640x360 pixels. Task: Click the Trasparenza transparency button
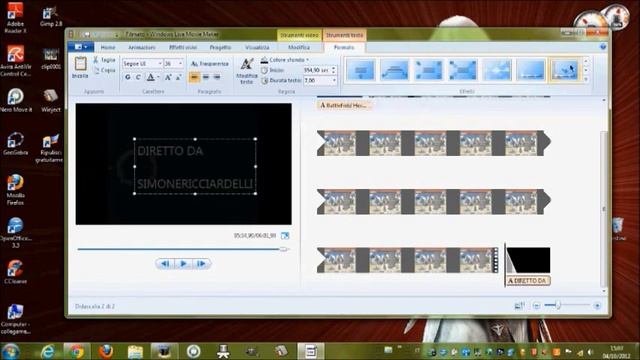coord(210,64)
